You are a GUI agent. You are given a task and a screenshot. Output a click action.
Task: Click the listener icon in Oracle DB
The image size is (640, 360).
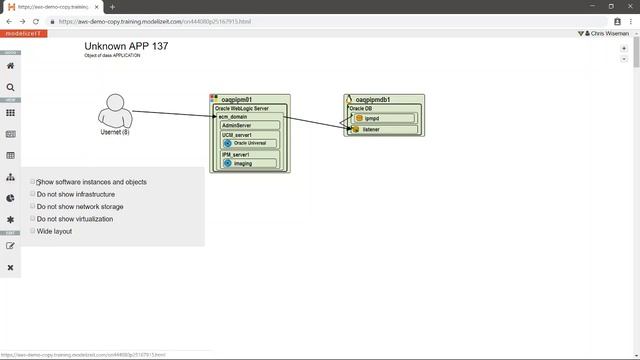click(356, 129)
